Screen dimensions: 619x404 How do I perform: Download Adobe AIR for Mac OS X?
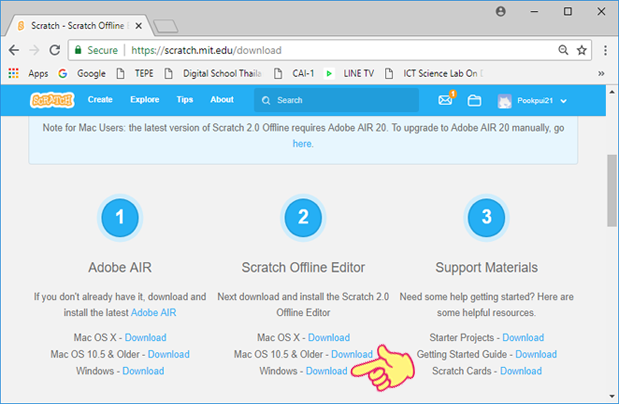(x=145, y=338)
